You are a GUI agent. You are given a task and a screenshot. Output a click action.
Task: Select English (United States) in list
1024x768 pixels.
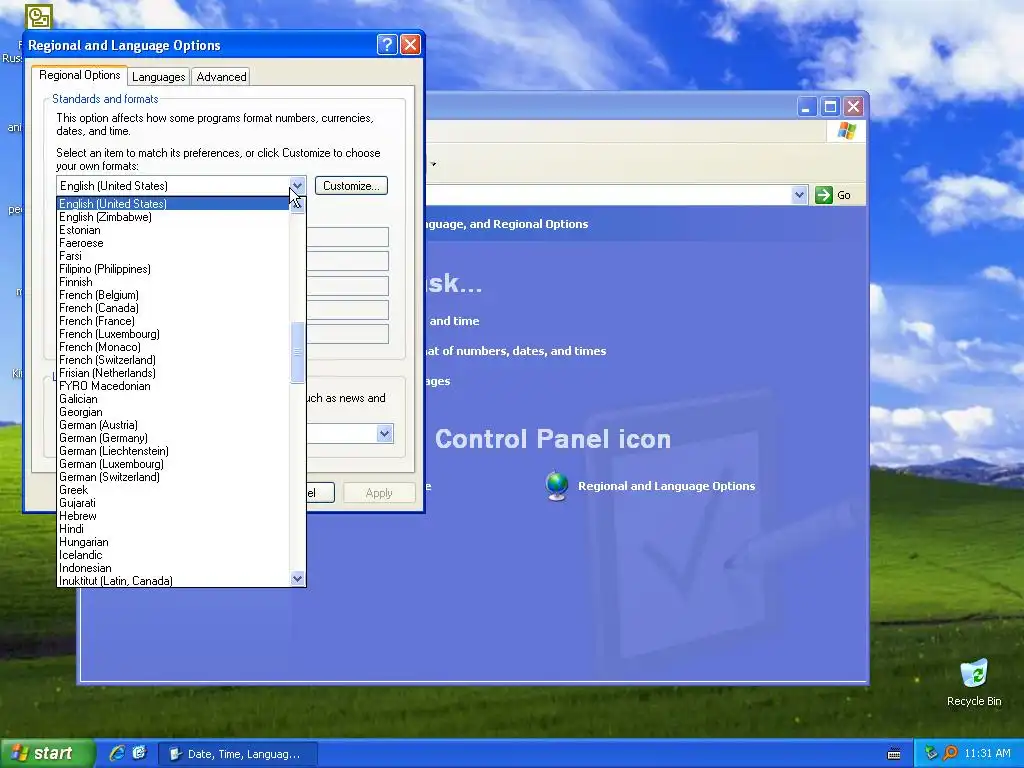(173, 204)
